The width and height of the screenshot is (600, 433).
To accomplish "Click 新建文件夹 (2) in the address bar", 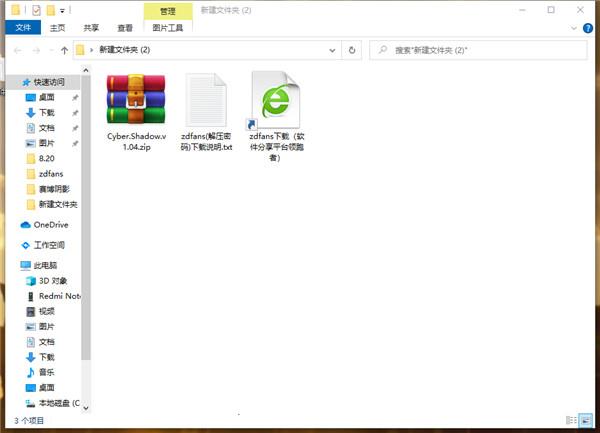I will tap(125, 50).
